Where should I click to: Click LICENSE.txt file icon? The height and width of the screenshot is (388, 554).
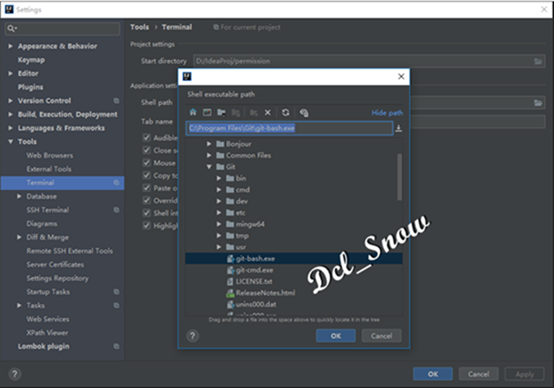[x=230, y=282]
